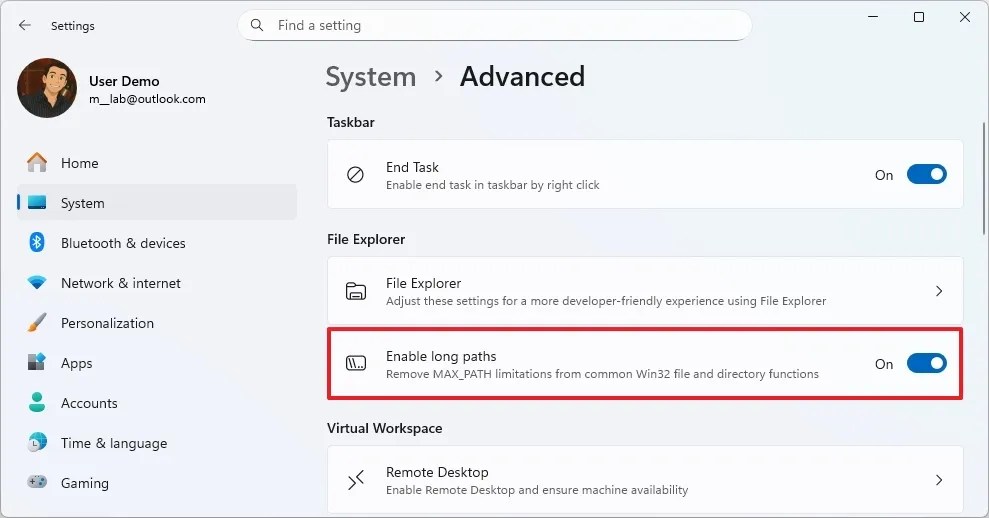
Task: Click the File Explorer folder icon
Action: tap(356, 291)
